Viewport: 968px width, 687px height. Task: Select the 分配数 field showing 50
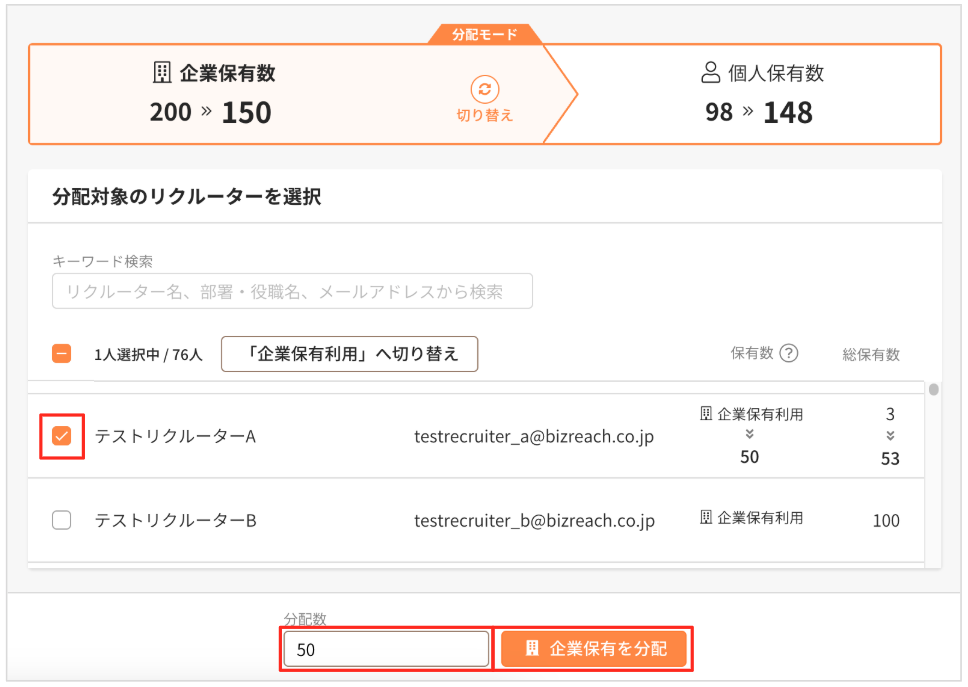tap(385, 648)
